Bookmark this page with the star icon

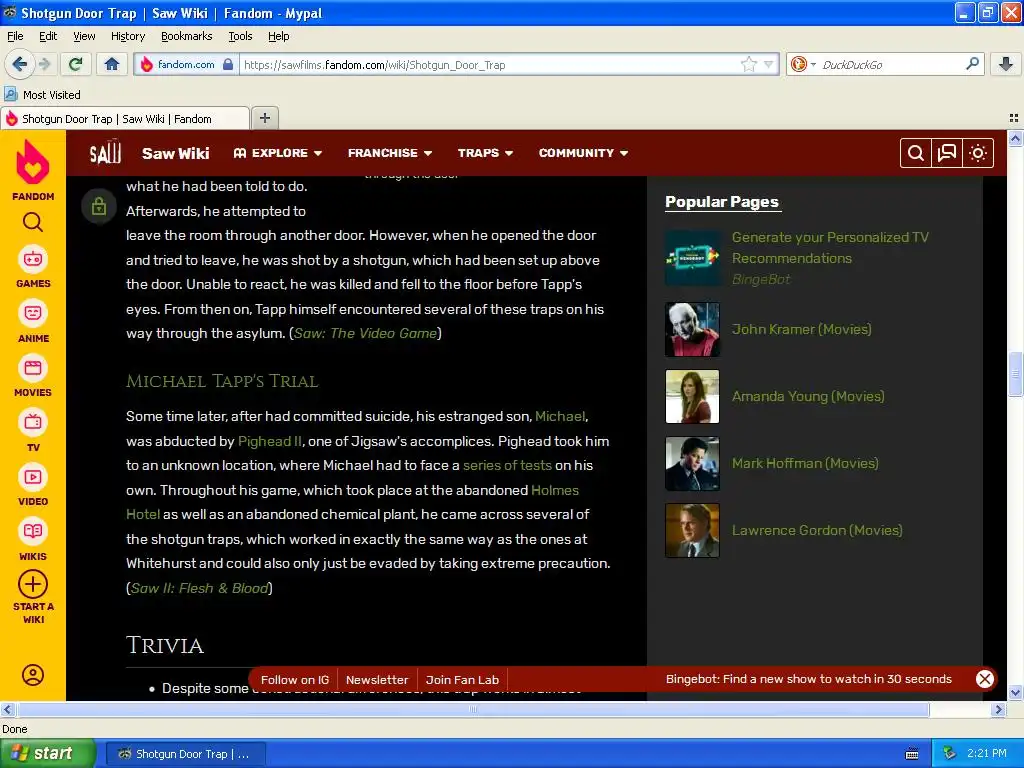click(748, 65)
